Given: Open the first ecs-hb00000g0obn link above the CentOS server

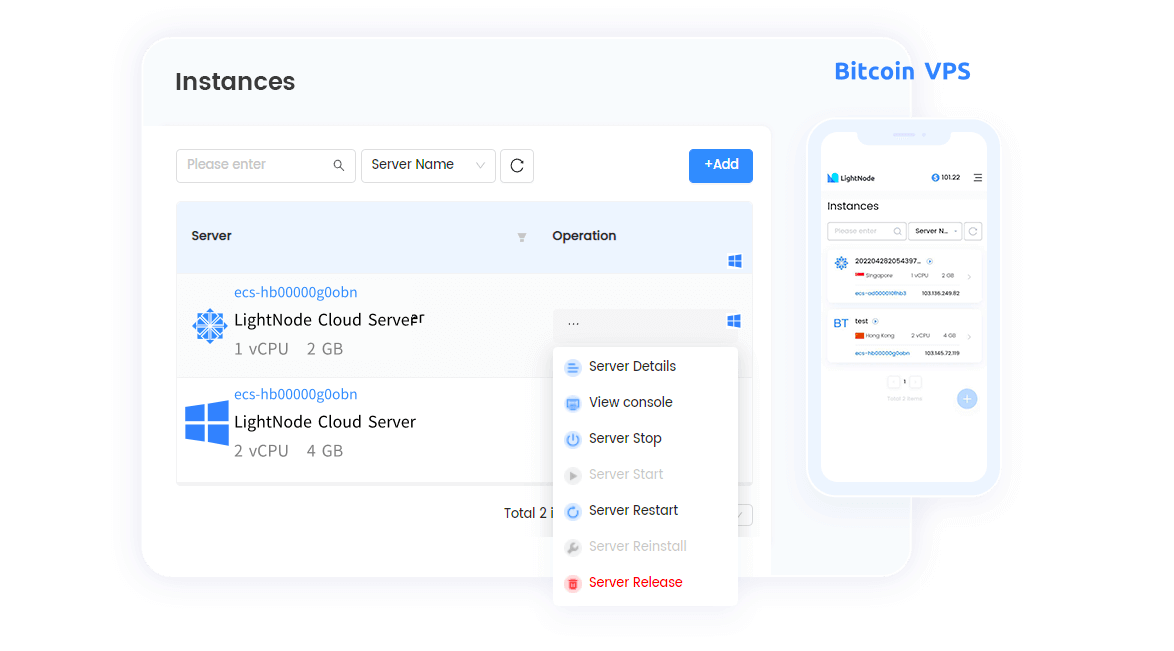Looking at the screenshot, I should pos(296,292).
